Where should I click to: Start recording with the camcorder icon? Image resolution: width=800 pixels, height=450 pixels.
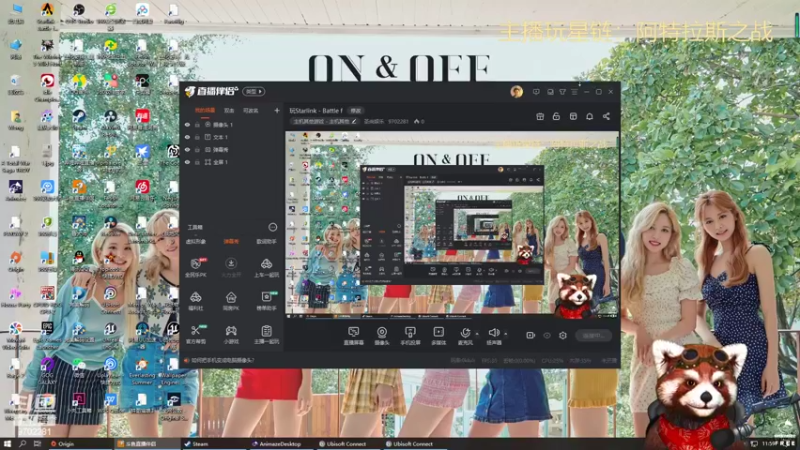tap(530, 335)
